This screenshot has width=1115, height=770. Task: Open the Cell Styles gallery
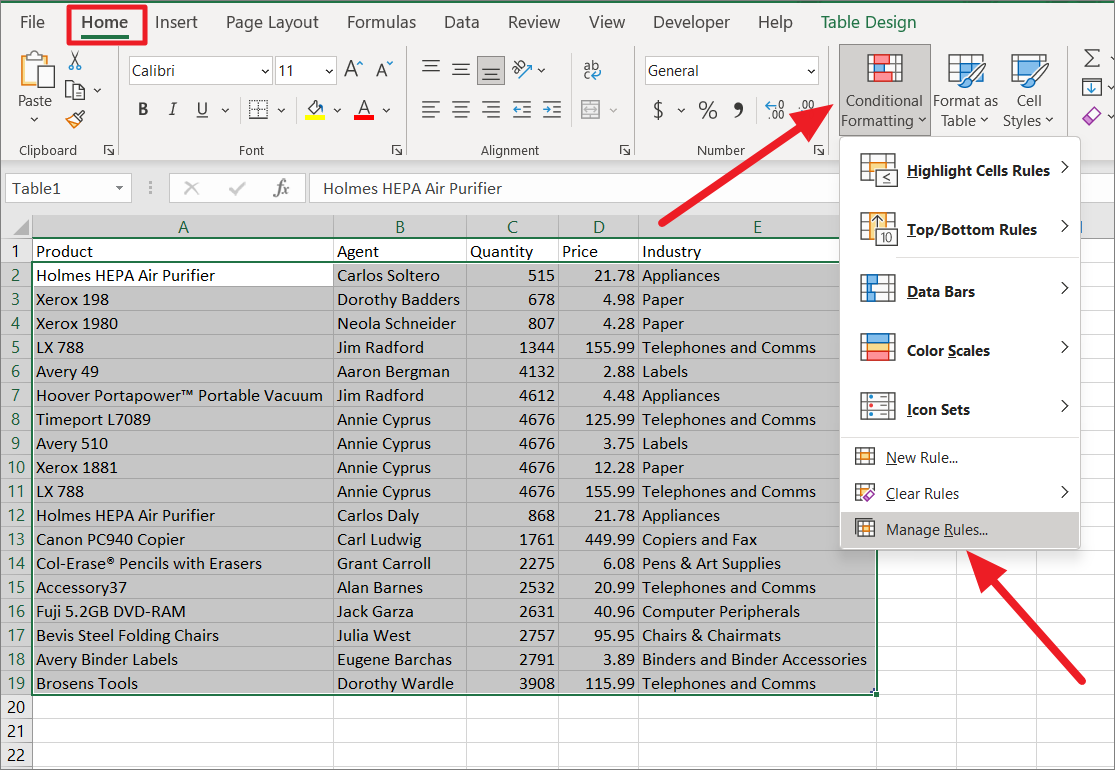(x=1028, y=90)
